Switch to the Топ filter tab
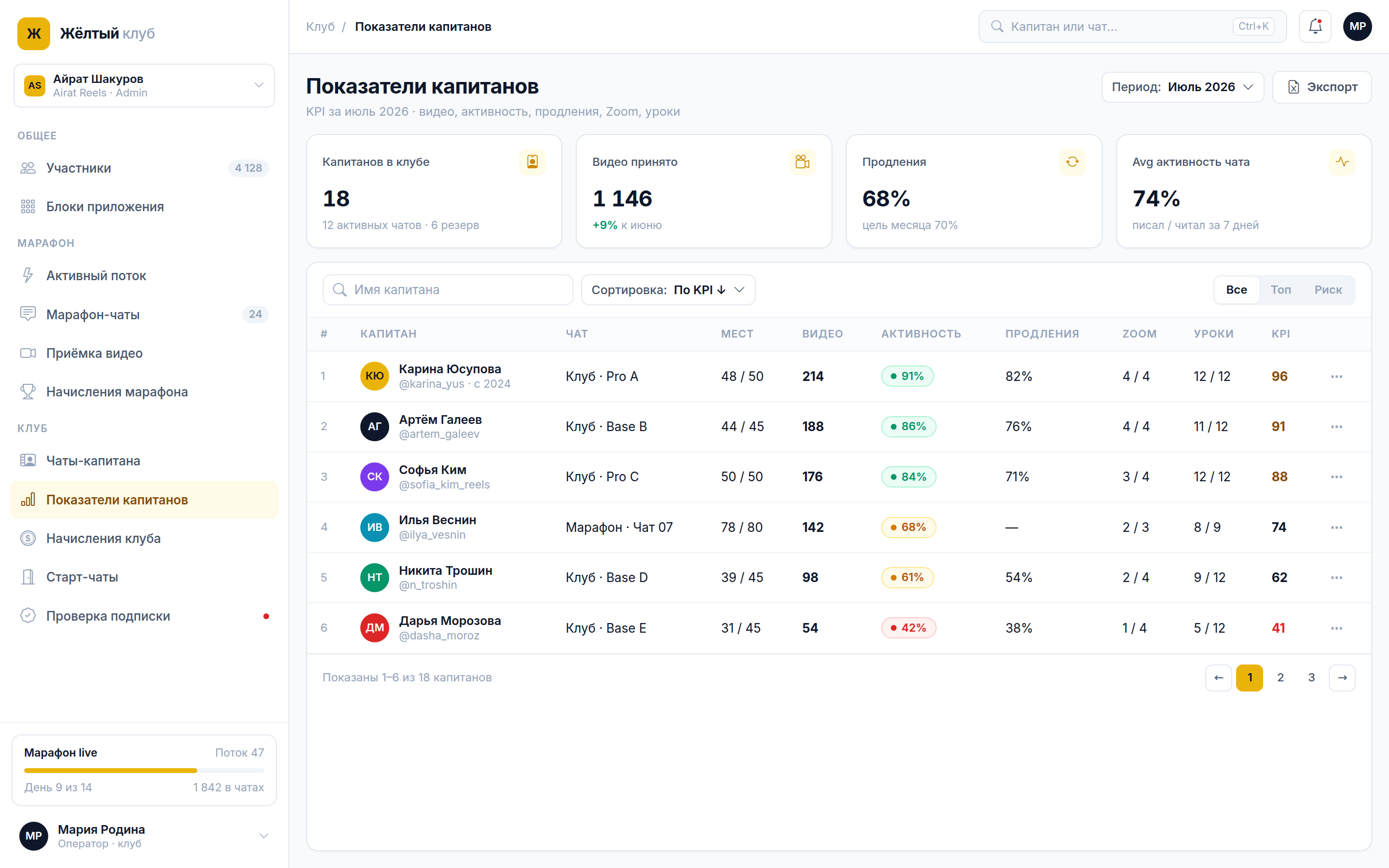 tap(1280, 290)
